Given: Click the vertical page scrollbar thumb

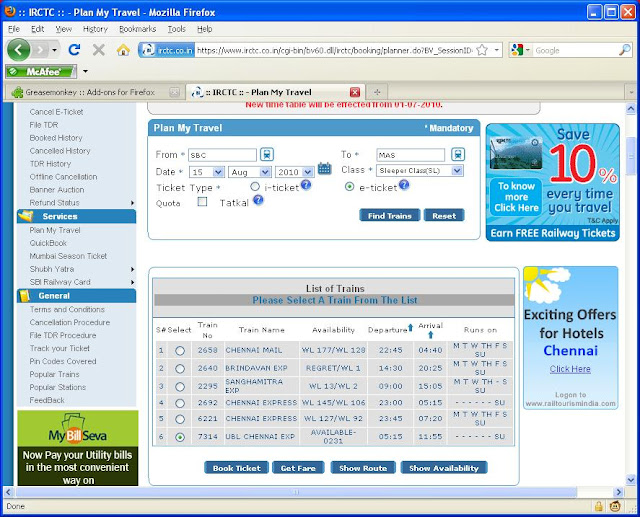Looking at the screenshot, I should (x=631, y=156).
